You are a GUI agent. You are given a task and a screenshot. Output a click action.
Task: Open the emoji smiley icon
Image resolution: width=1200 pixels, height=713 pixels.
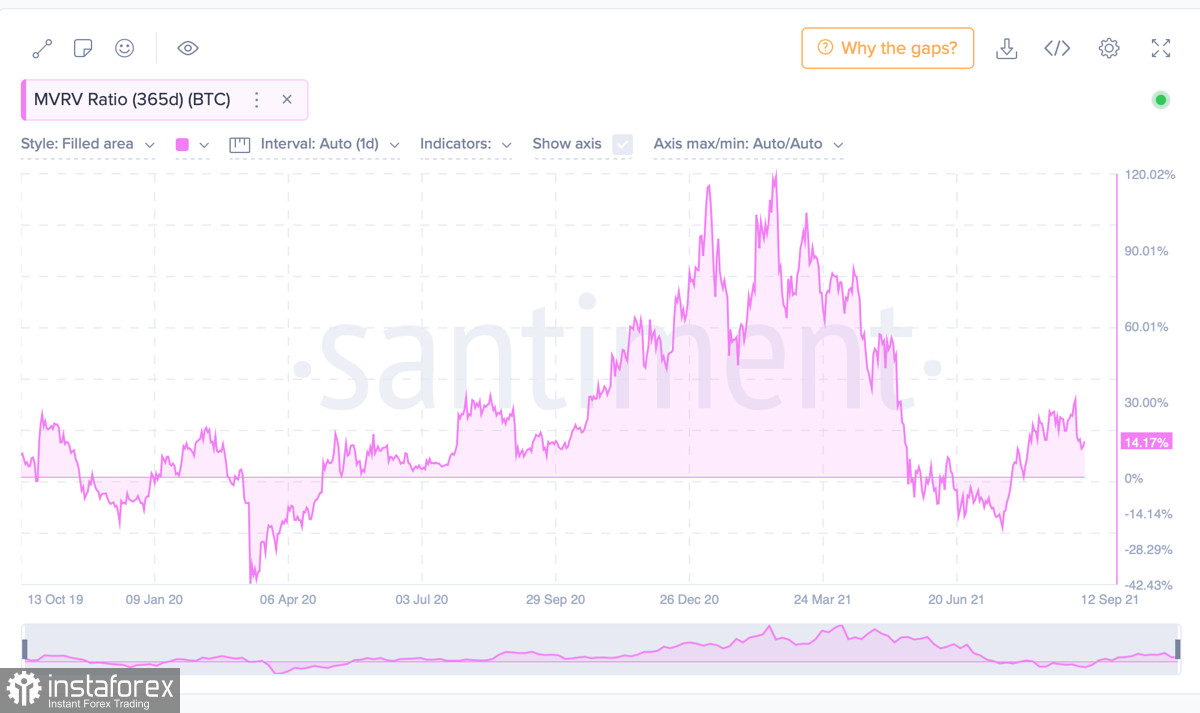(124, 48)
